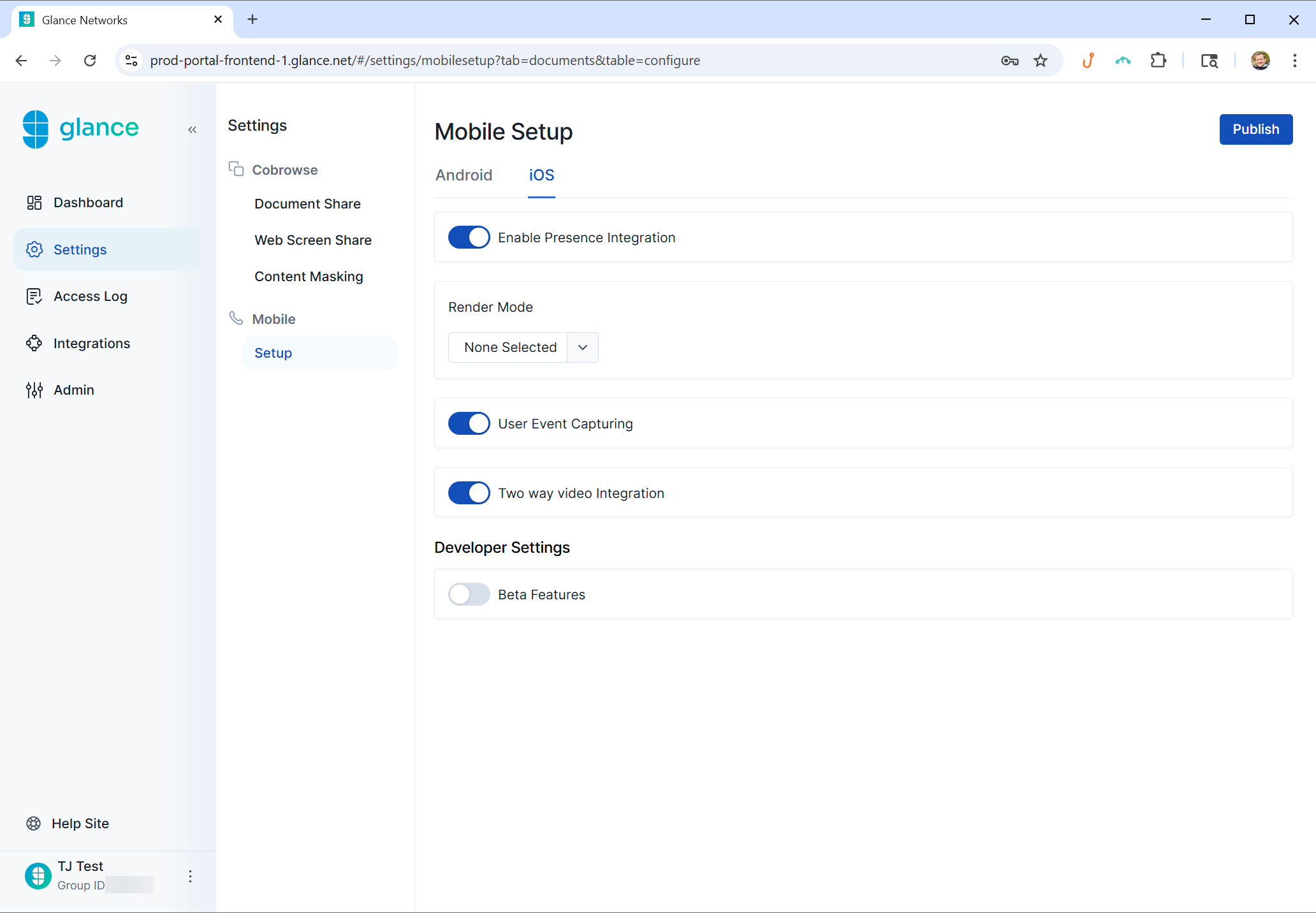The height and width of the screenshot is (913, 1316).
Task: Click the Cobrowse section icon
Action: [x=236, y=169]
